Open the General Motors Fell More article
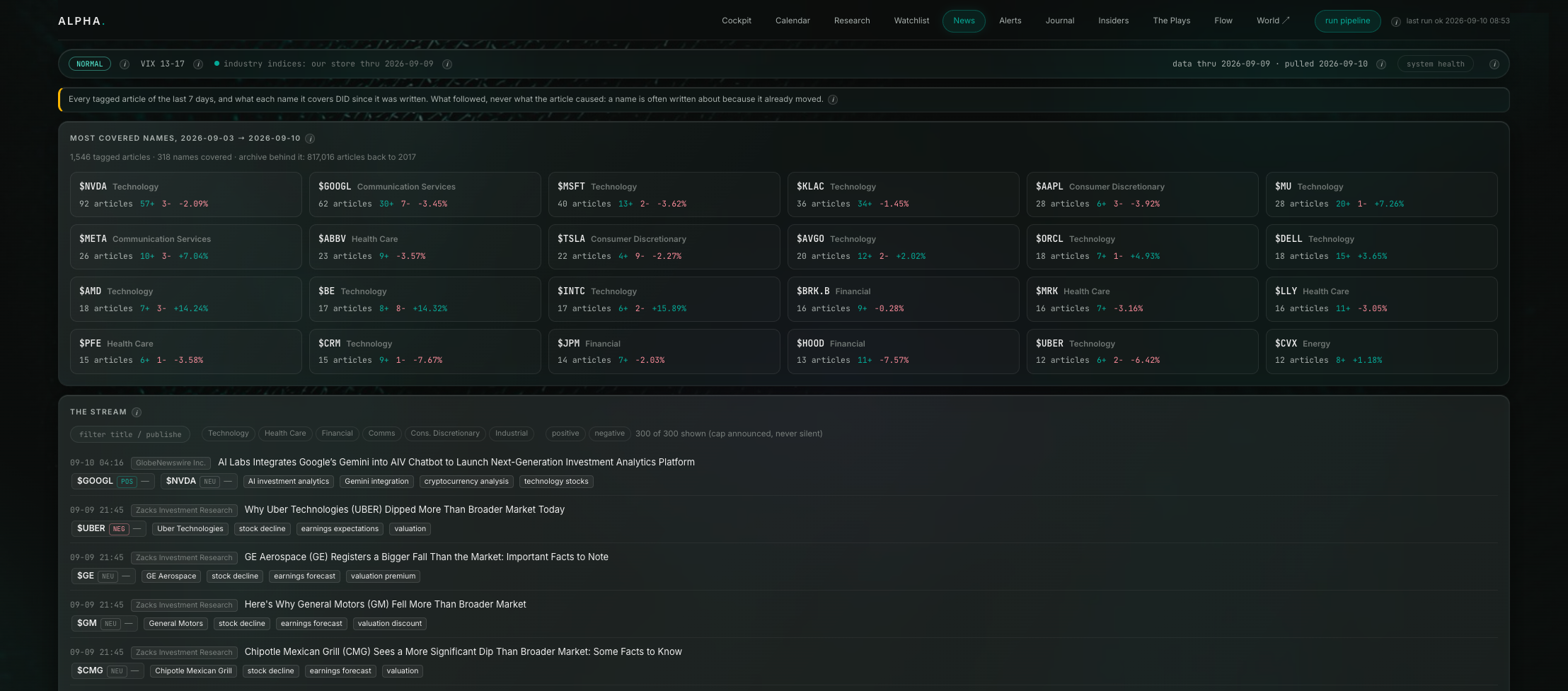Viewport: 1568px width, 691px height. coord(386,605)
